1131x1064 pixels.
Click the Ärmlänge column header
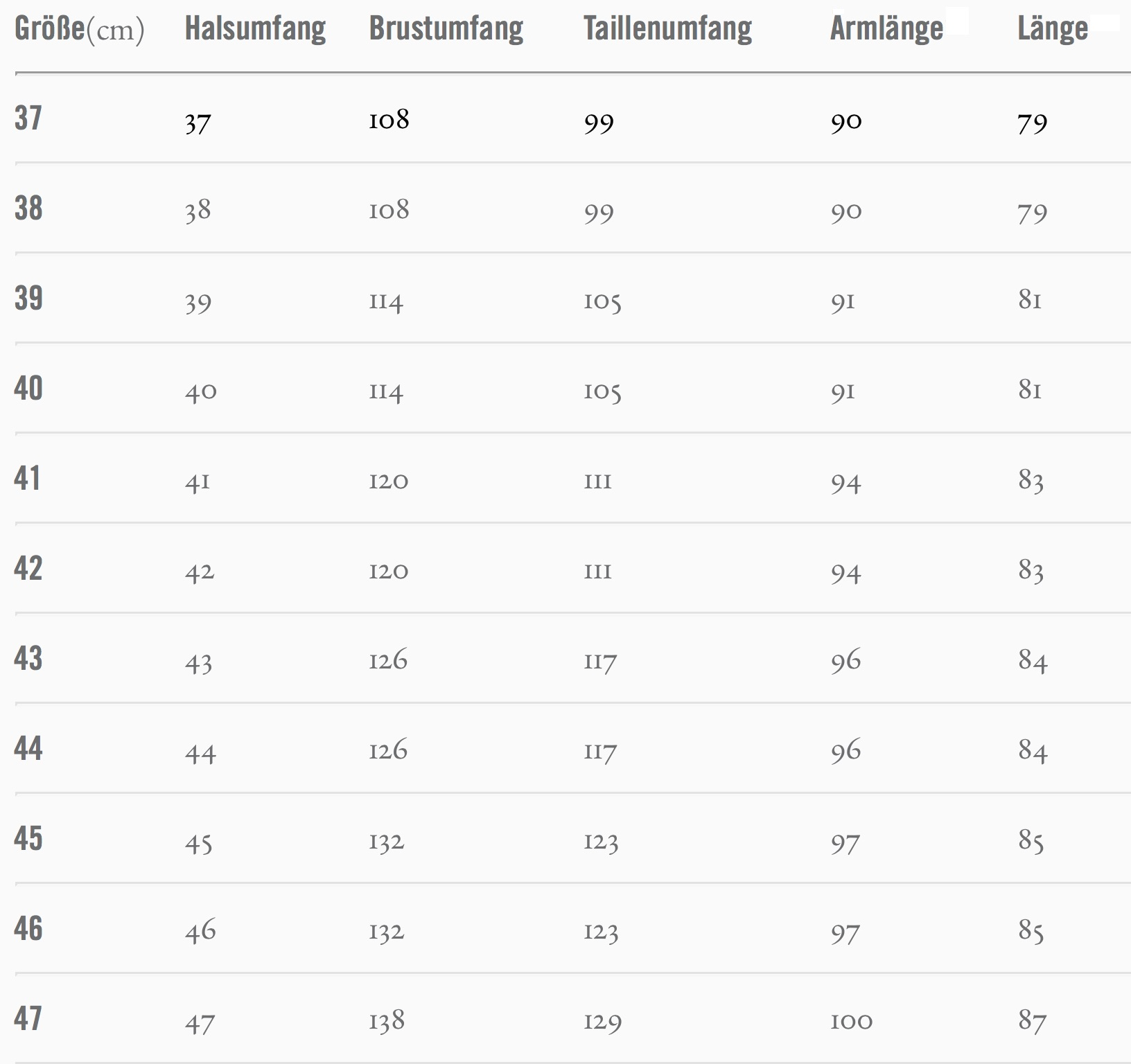pyautogui.click(x=886, y=29)
